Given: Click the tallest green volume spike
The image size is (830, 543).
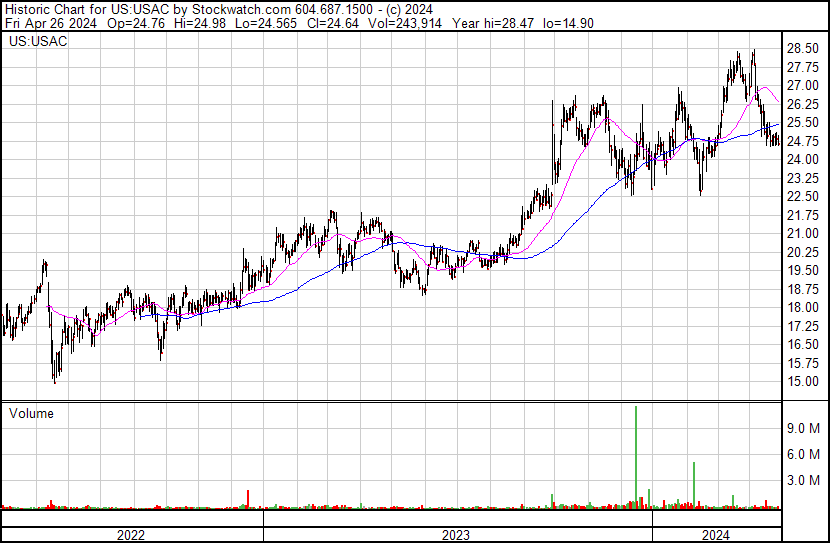Looking at the screenshot, I should pyautogui.click(x=636, y=457).
